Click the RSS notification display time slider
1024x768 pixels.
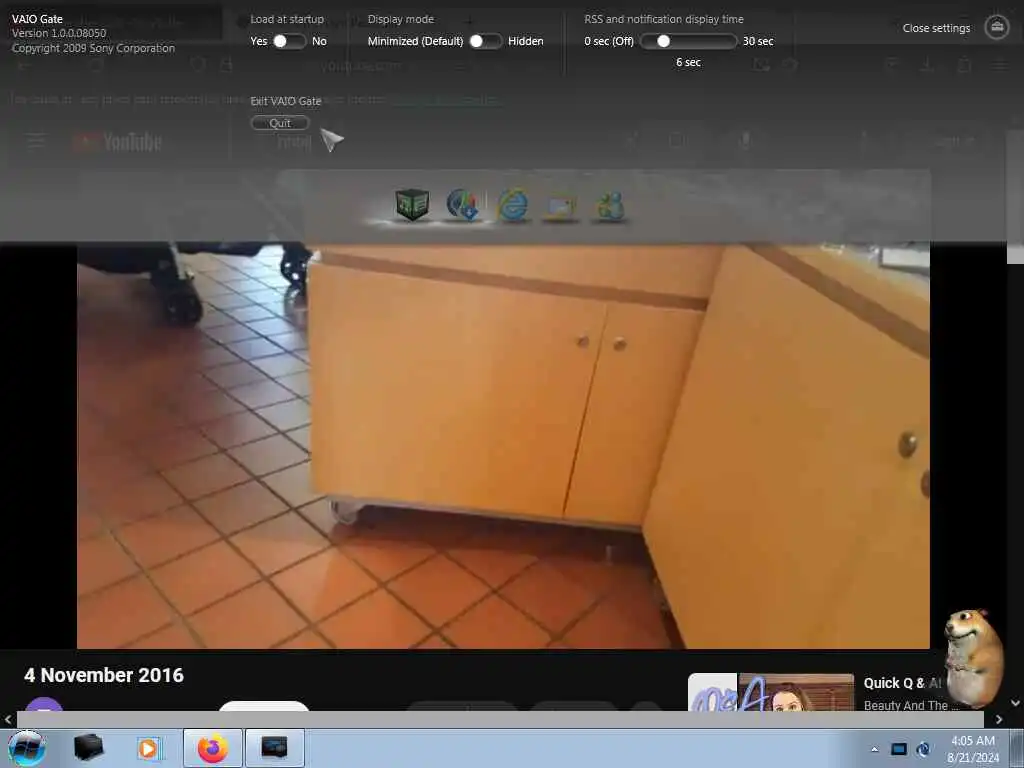688,41
